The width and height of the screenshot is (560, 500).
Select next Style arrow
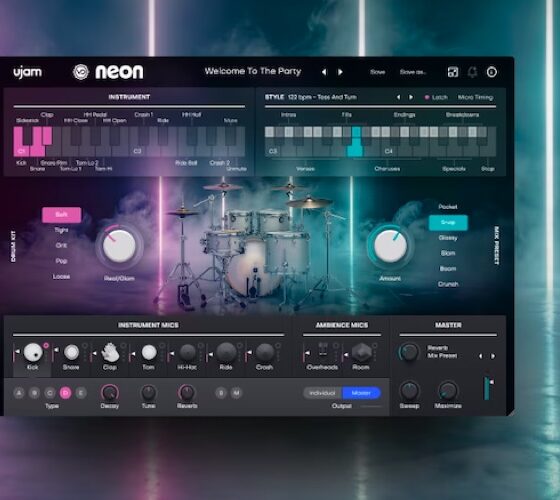click(x=411, y=97)
